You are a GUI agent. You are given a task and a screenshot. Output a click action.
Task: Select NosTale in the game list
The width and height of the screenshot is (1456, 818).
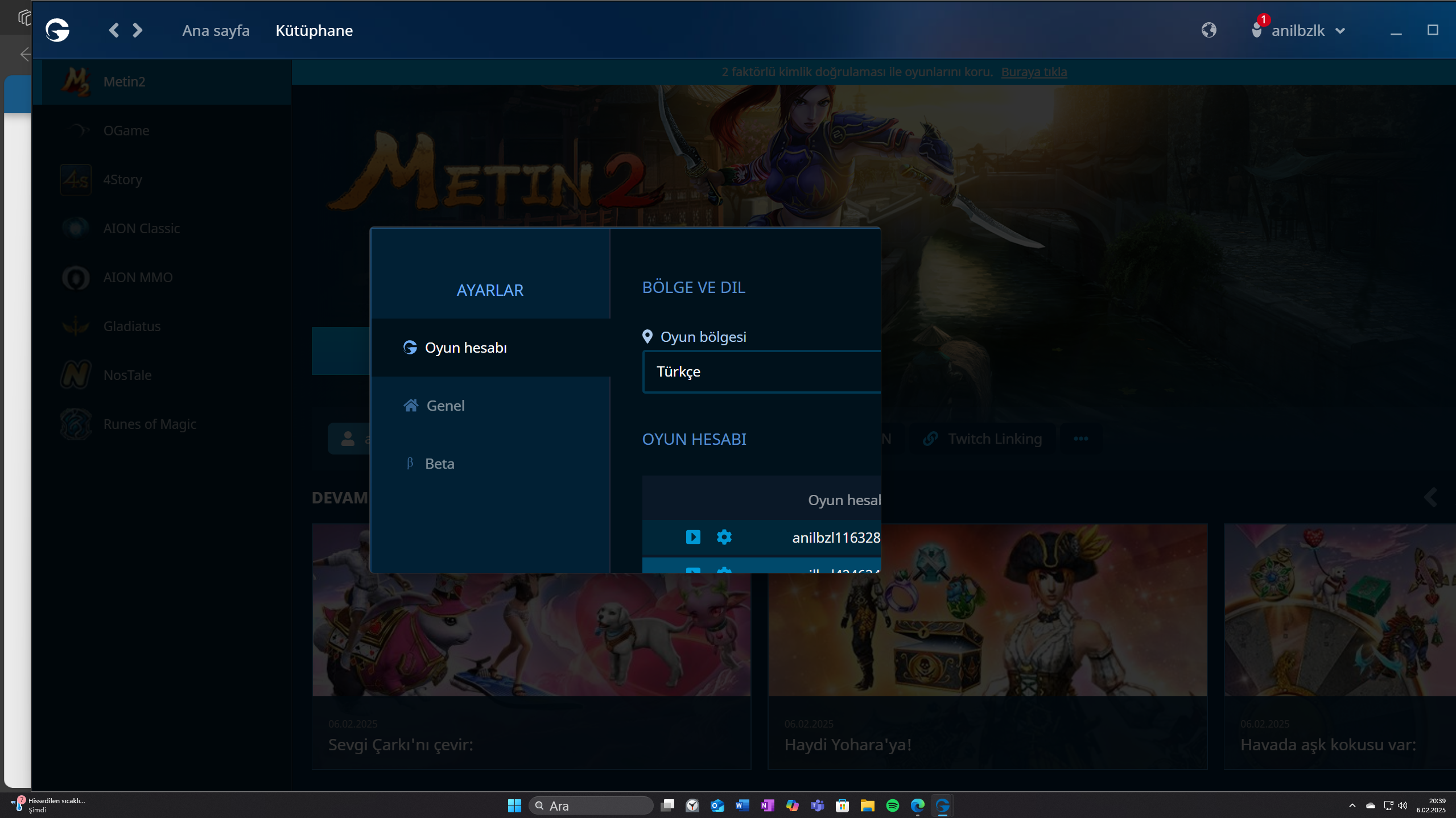[127, 375]
